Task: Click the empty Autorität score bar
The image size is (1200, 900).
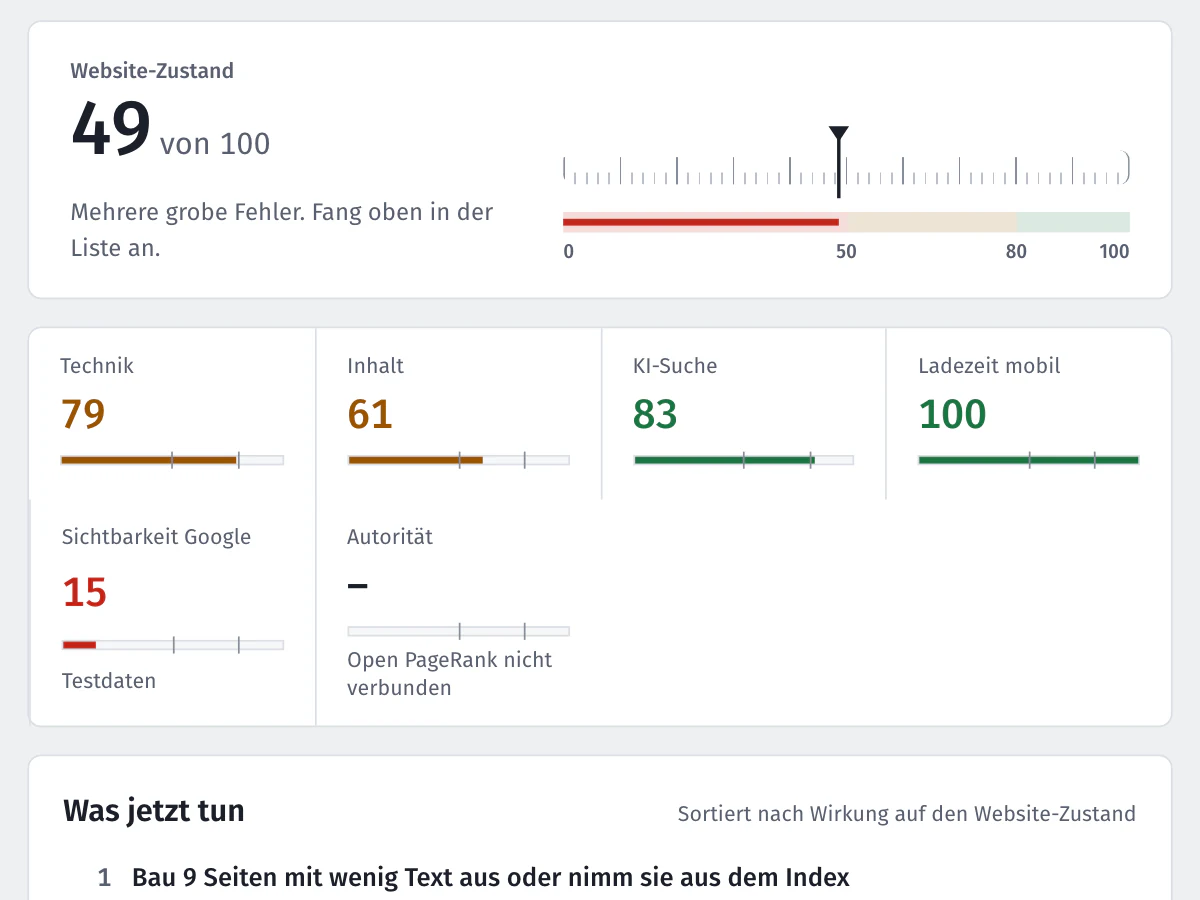Action: [459, 631]
